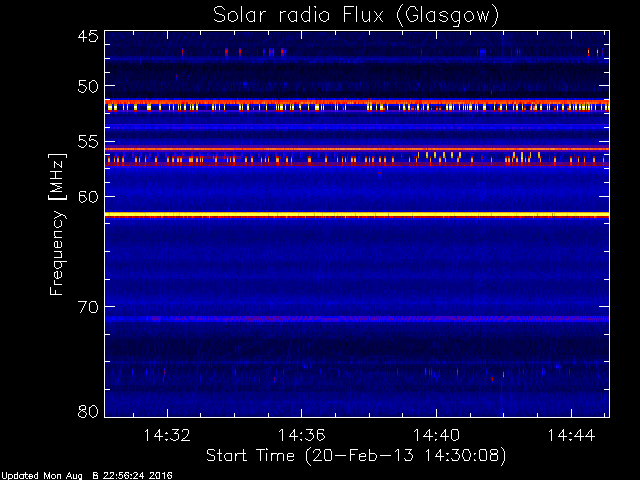Click the 80 frequency tick label
This screenshot has width=640, height=480.
88,411
